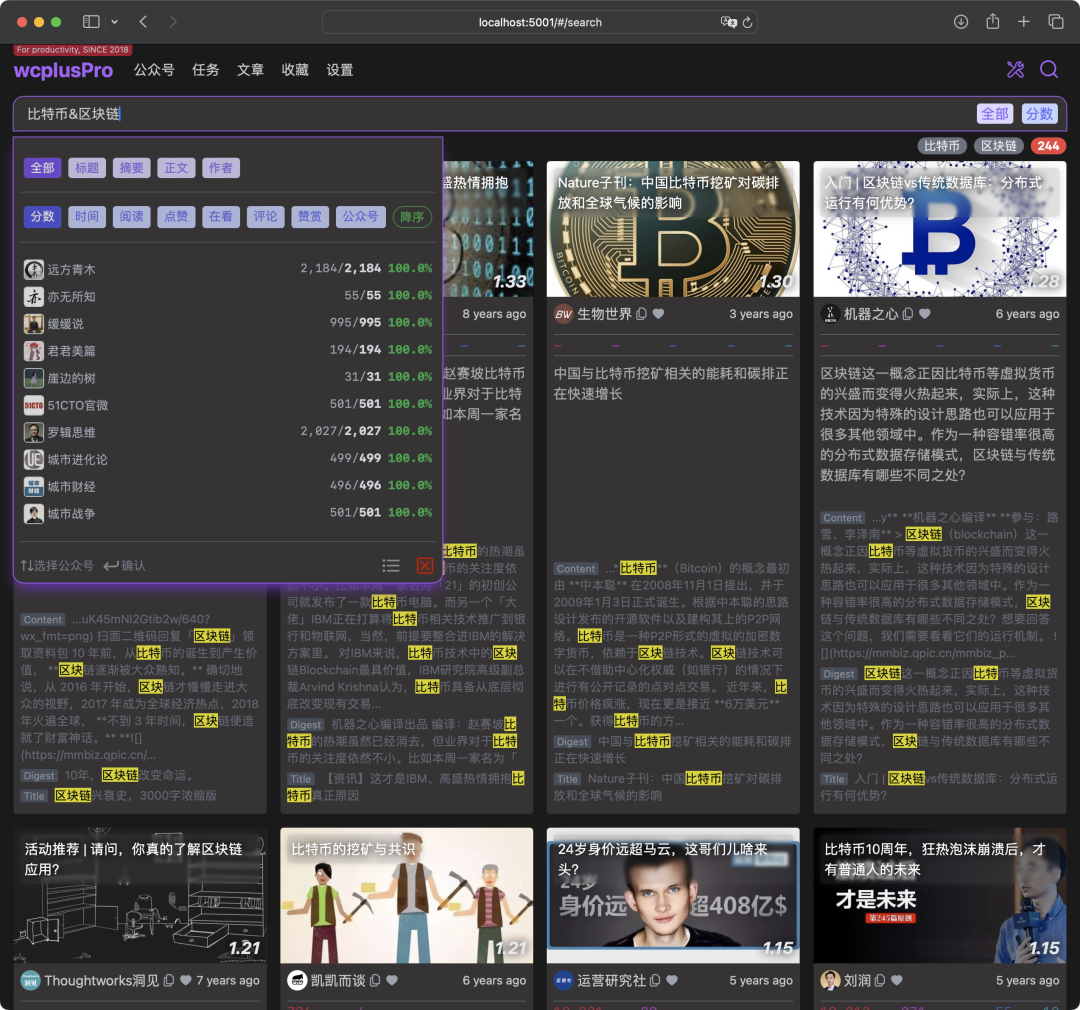Viewport: 1080px width, 1010px height.
Task: Select 正文 search scope filter
Action: point(176,168)
